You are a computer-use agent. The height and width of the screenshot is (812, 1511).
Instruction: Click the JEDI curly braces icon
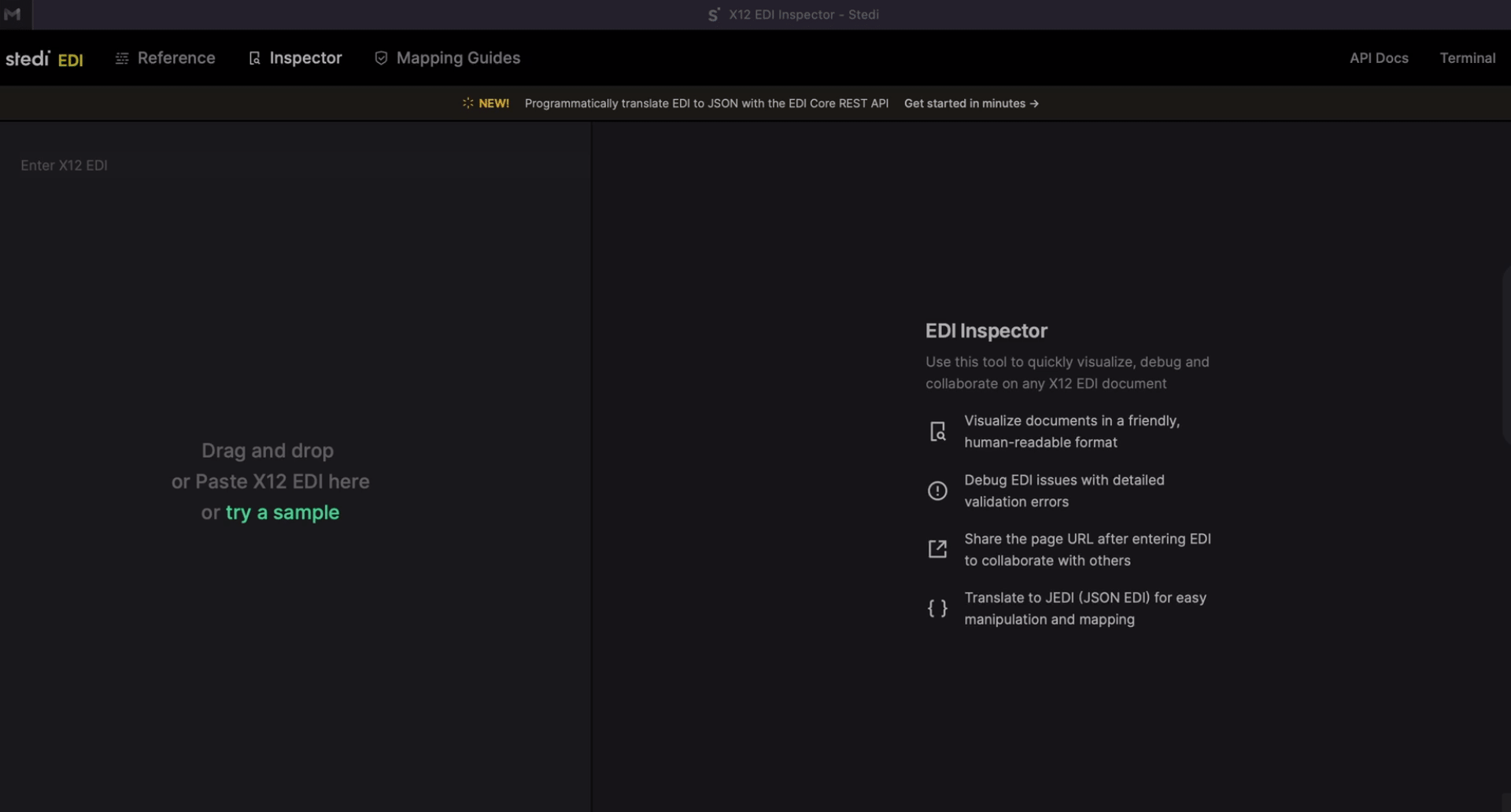937,608
